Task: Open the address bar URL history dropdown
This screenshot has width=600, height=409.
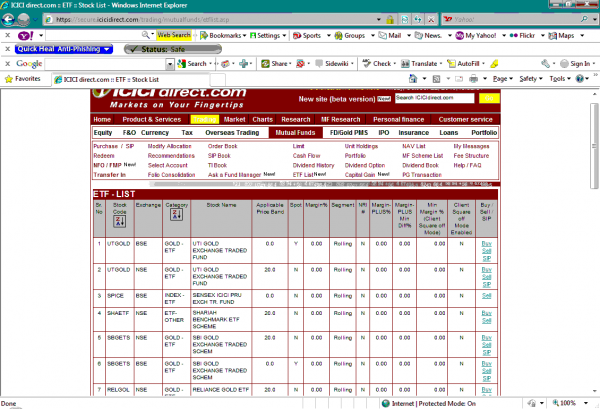Action: point(379,20)
